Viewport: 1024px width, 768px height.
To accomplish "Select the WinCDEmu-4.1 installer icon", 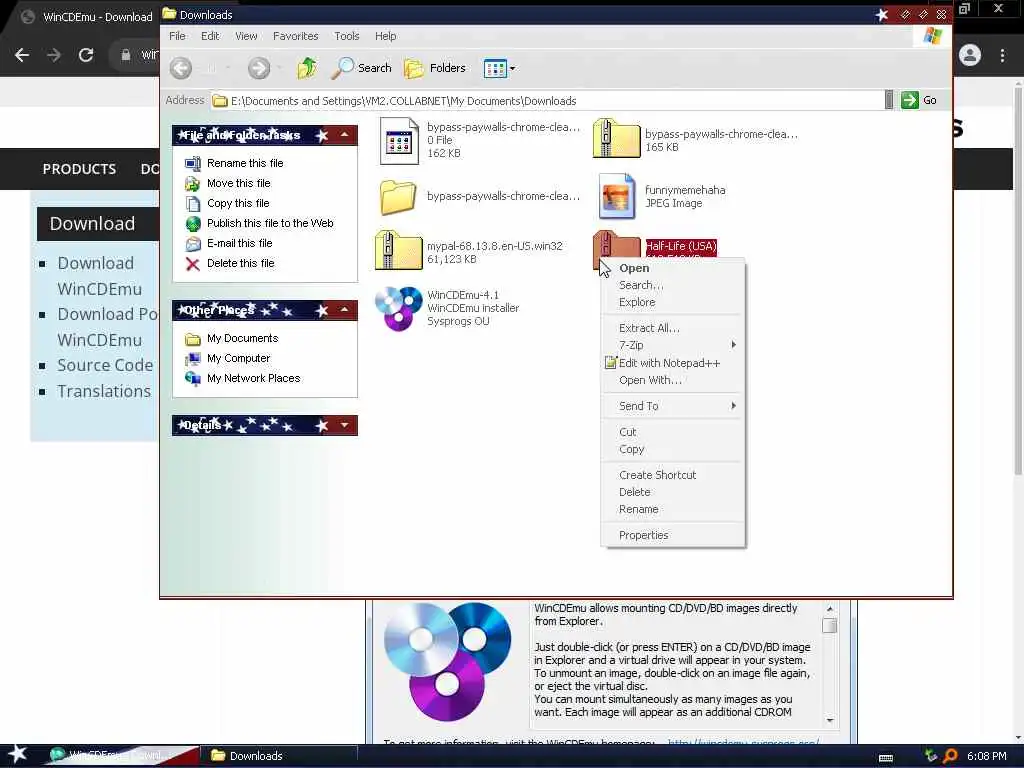I will pos(398,308).
